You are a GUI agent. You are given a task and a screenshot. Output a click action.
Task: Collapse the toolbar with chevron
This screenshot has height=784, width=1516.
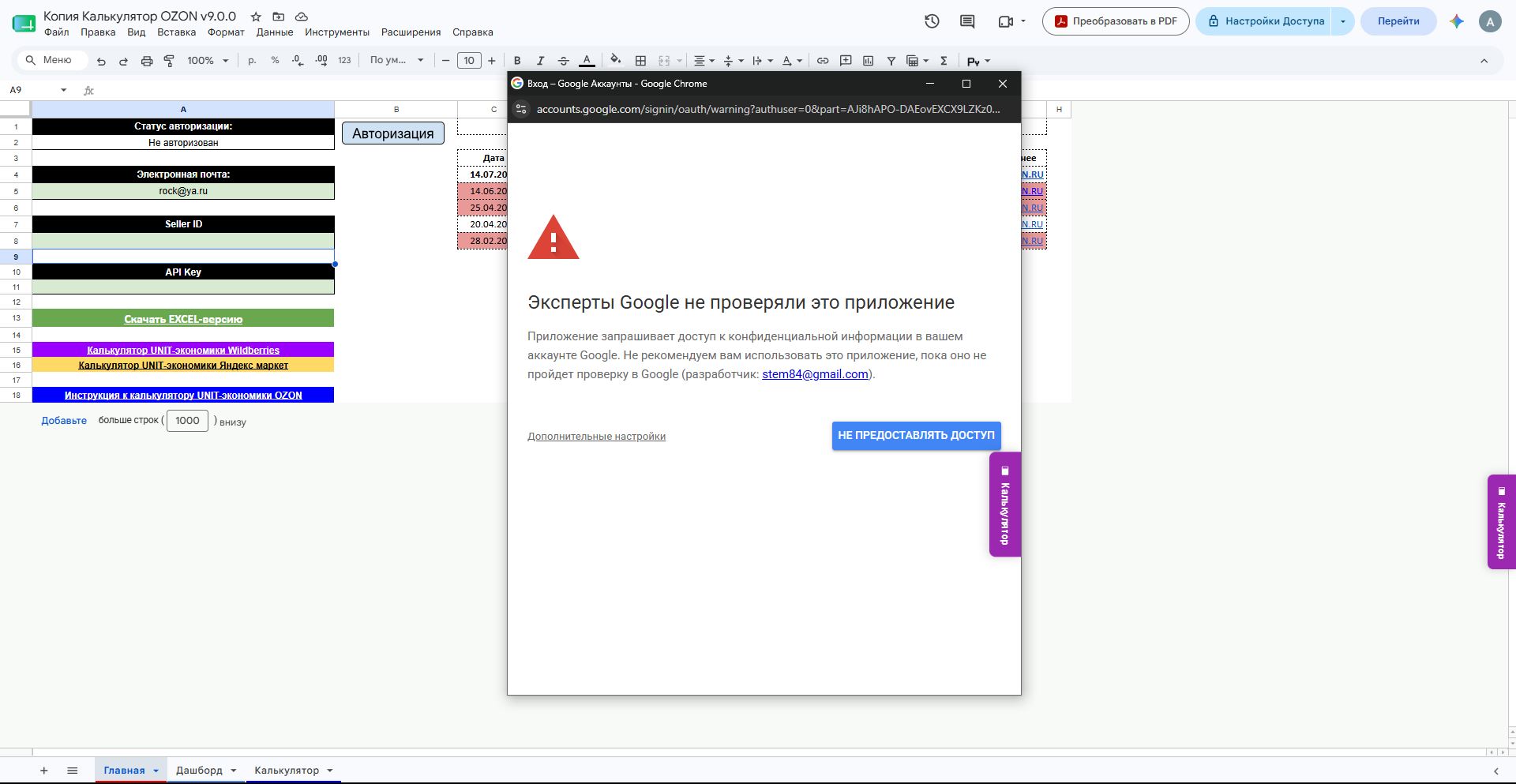click(1484, 61)
